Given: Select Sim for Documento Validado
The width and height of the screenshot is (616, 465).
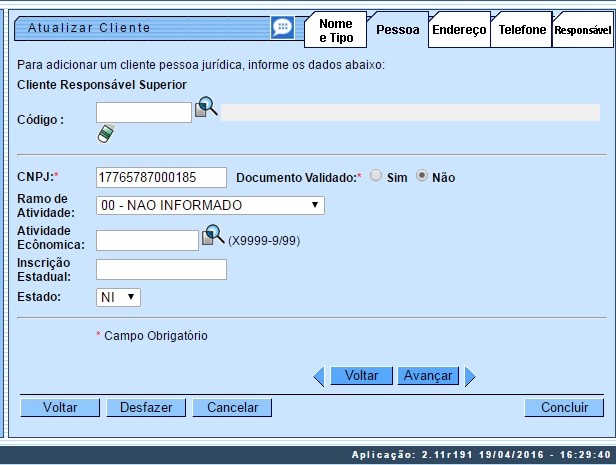Looking at the screenshot, I should coord(376,176).
